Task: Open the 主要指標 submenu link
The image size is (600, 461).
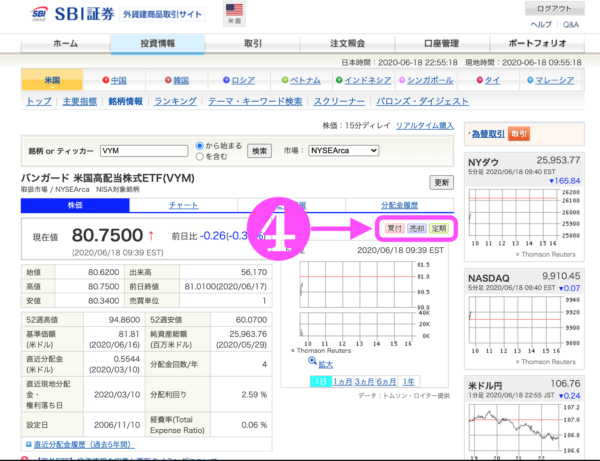Action: coord(80,101)
